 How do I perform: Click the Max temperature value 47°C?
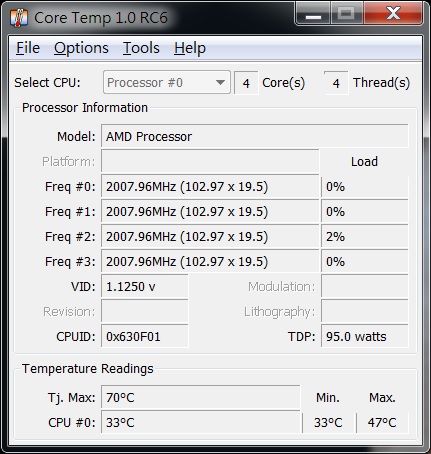(382, 422)
